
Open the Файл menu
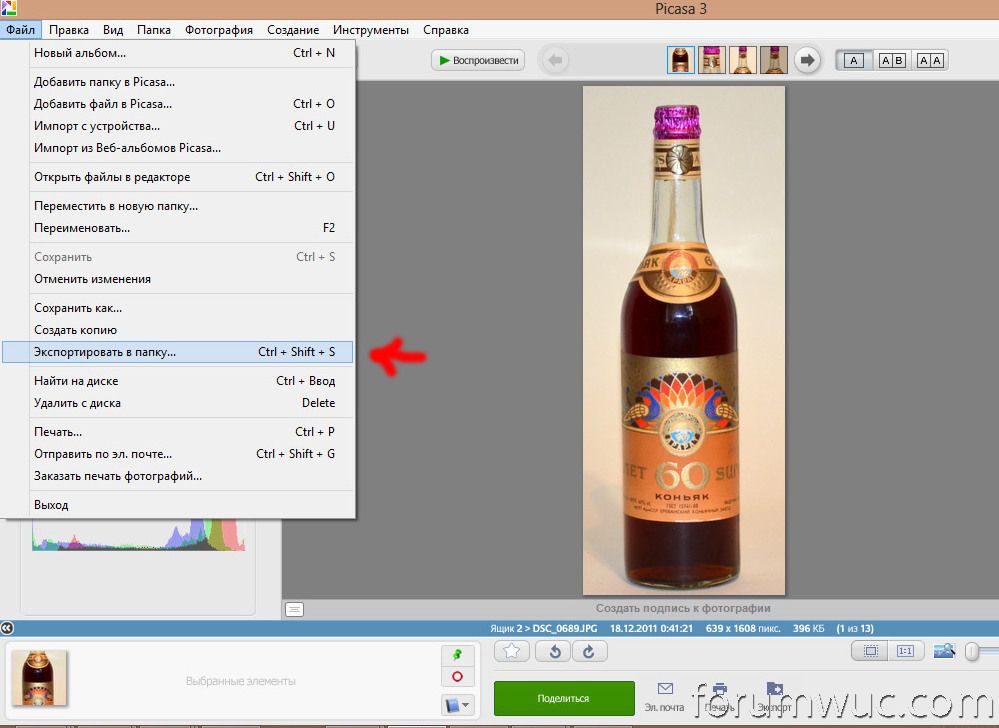coord(20,30)
